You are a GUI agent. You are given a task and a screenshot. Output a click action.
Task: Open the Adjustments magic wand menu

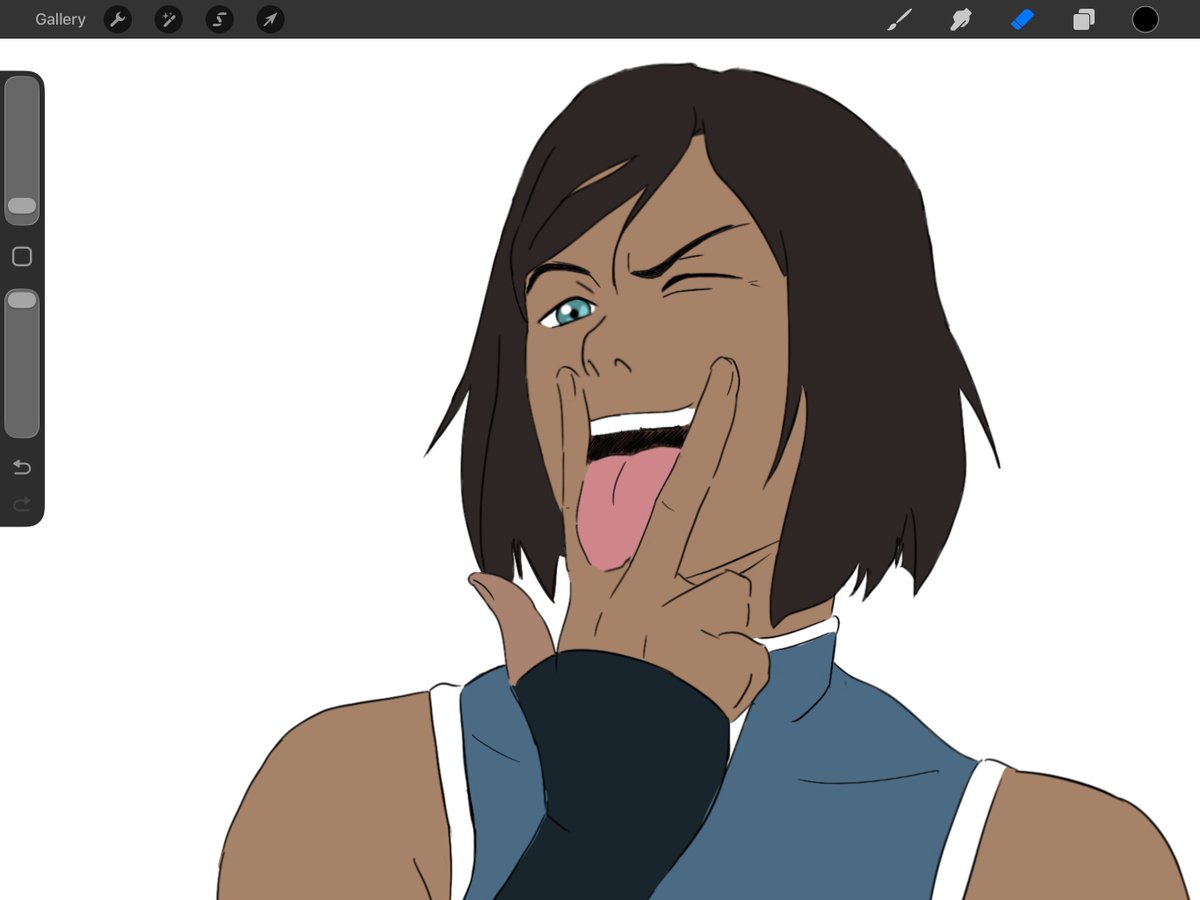coord(169,19)
